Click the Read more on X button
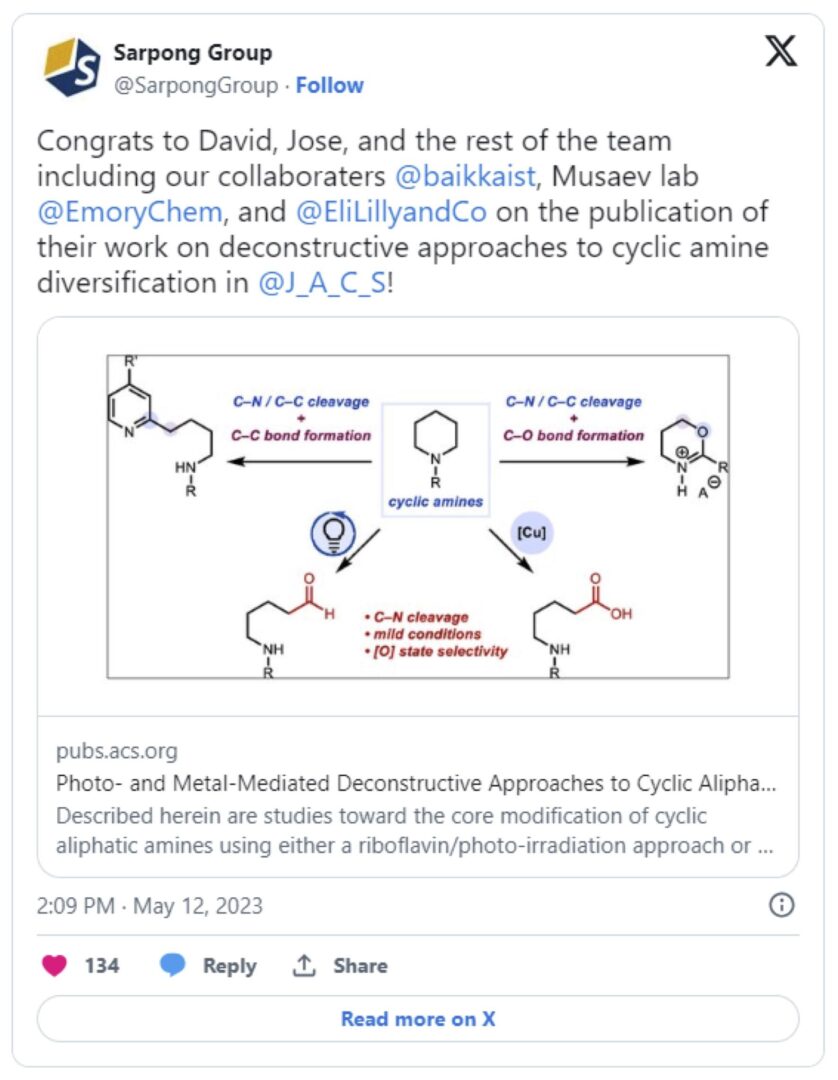The width and height of the screenshot is (838, 1080). (418, 1019)
